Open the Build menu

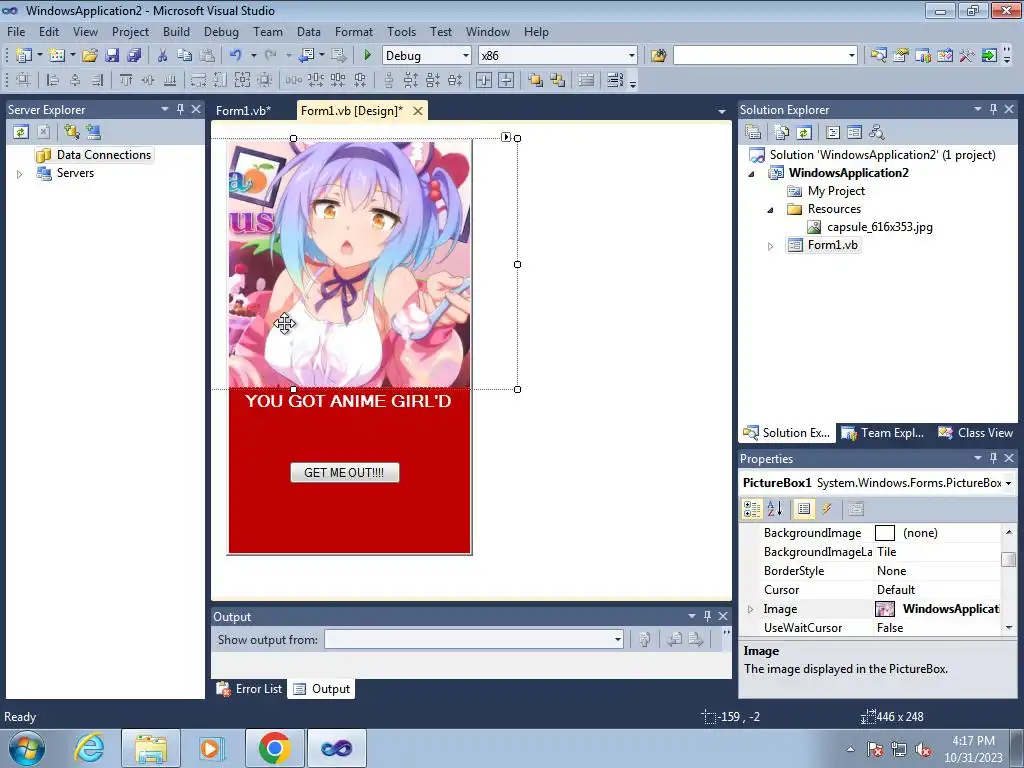(x=176, y=31)
